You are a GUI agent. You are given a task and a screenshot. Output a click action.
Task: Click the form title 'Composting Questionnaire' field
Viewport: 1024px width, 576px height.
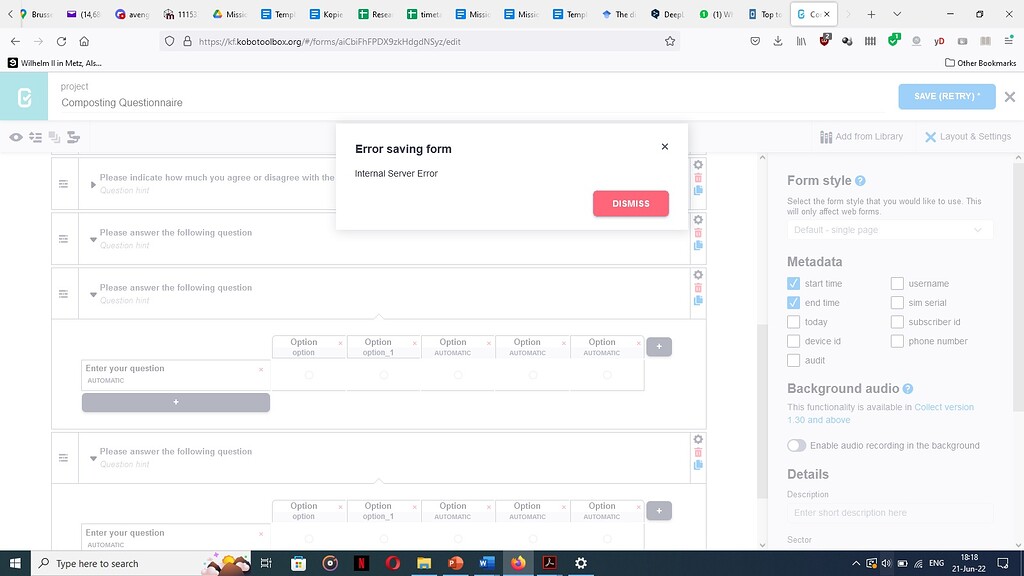click(121, 103)
